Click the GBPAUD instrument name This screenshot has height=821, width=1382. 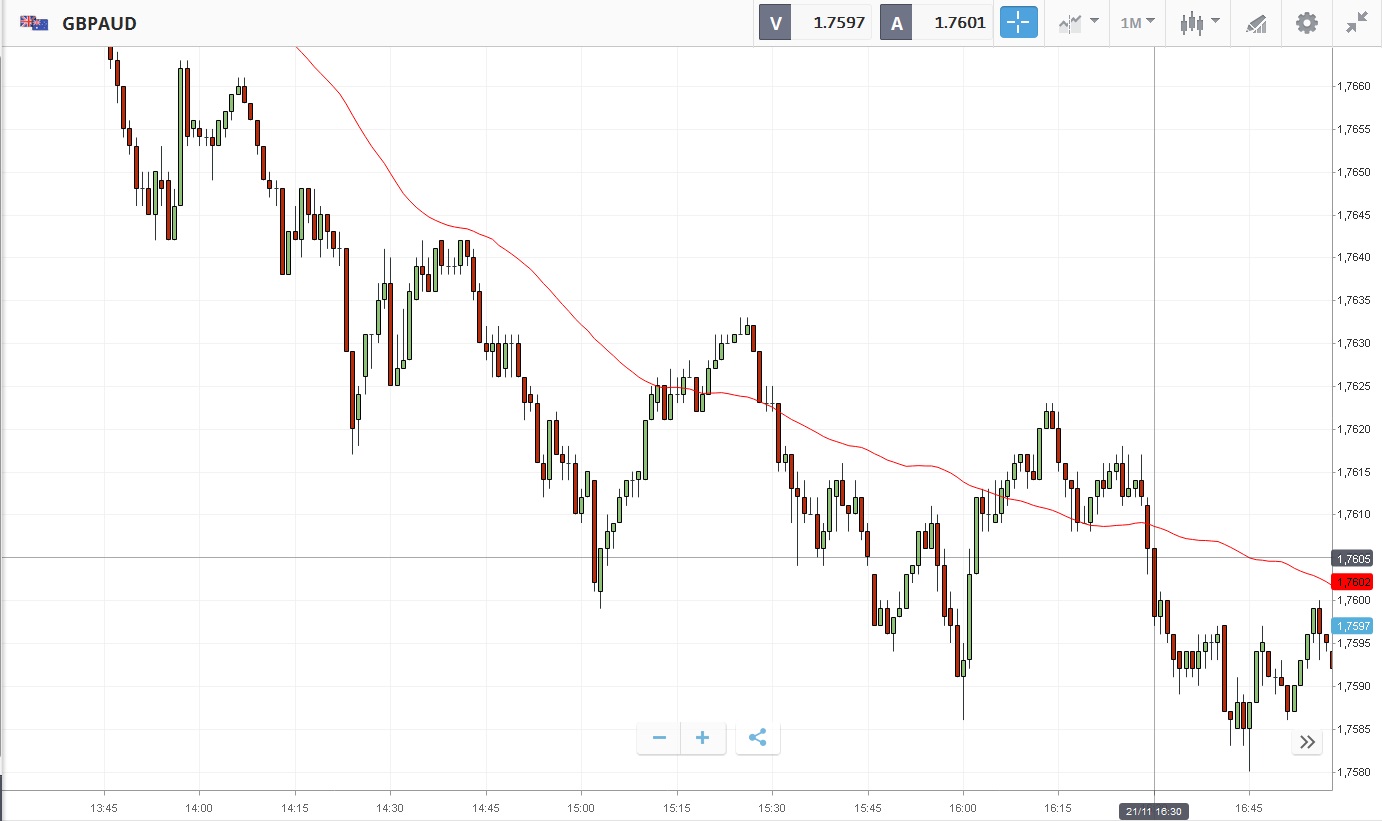(x=99, y=23)
